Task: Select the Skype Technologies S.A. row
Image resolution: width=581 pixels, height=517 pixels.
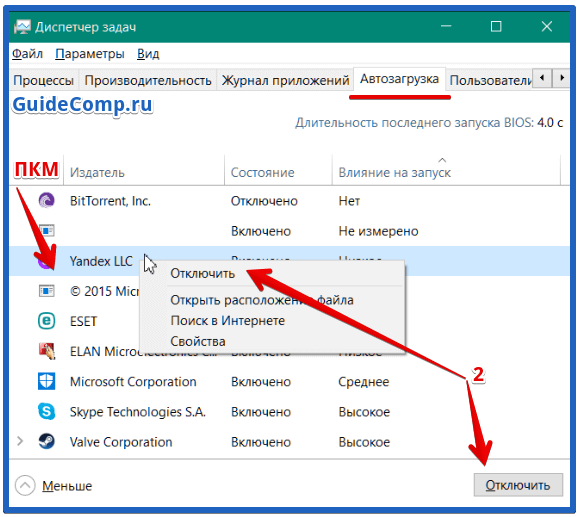Action: [x=289, y=412]
